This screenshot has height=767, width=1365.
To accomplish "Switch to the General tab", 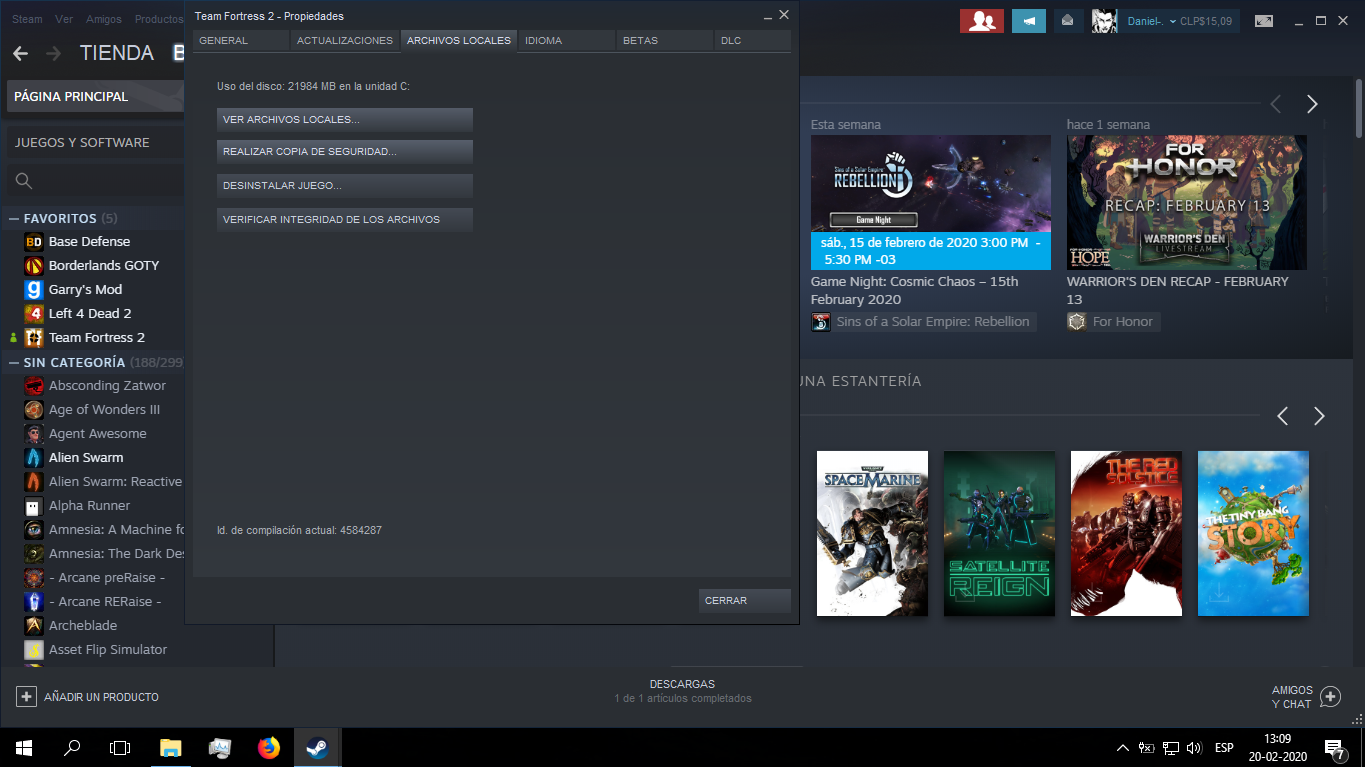I will click(241, 41).
